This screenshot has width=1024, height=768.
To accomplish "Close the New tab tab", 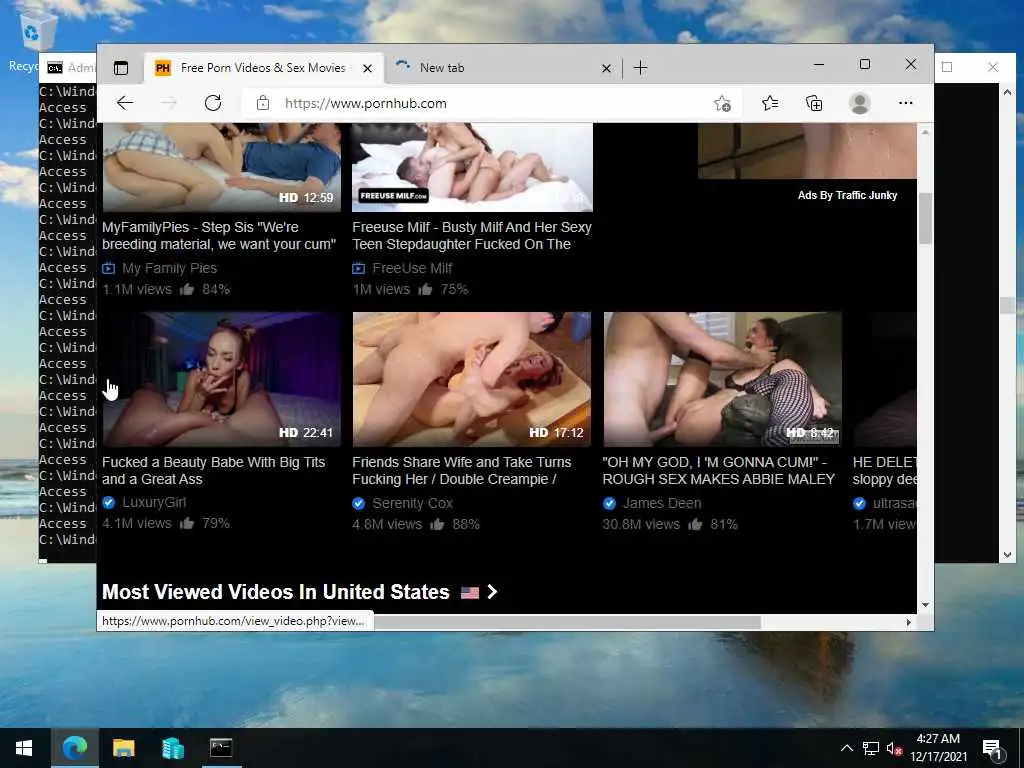I will (x=606, y=68).
